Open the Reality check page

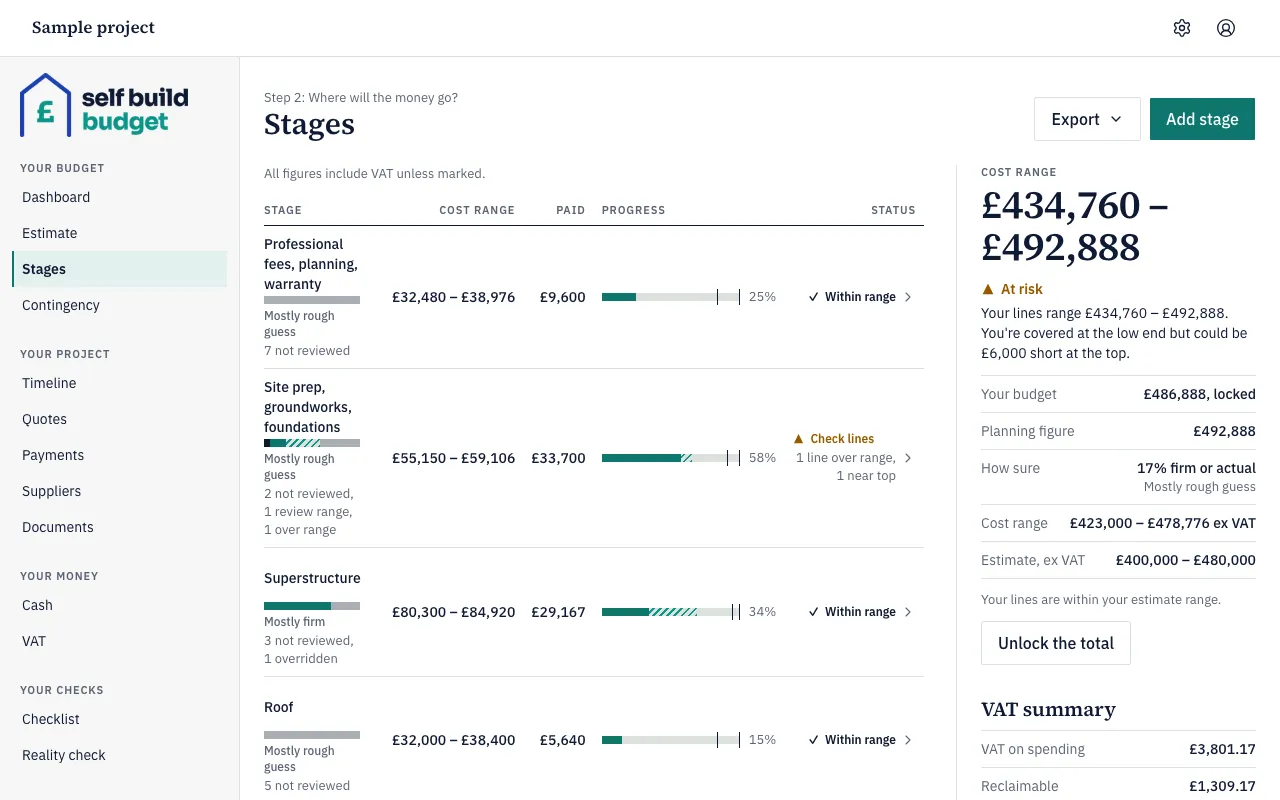[x=119, y=755]
